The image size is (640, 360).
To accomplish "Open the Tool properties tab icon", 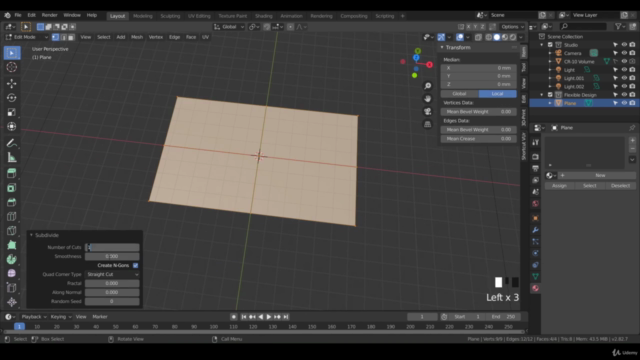I will (x=536, y=142).
